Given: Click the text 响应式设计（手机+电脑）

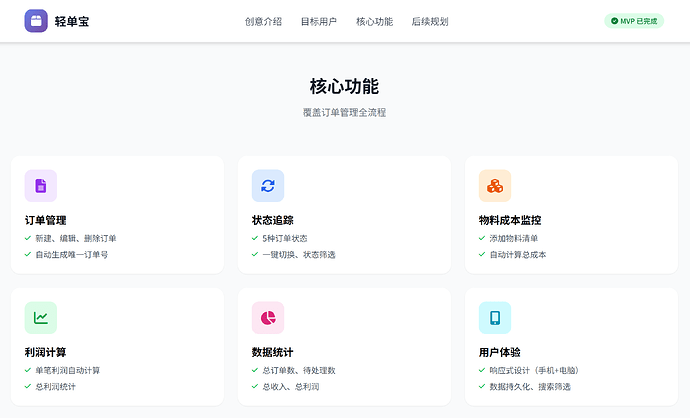Looking at the screenshot, I should [x=535, y=370].
